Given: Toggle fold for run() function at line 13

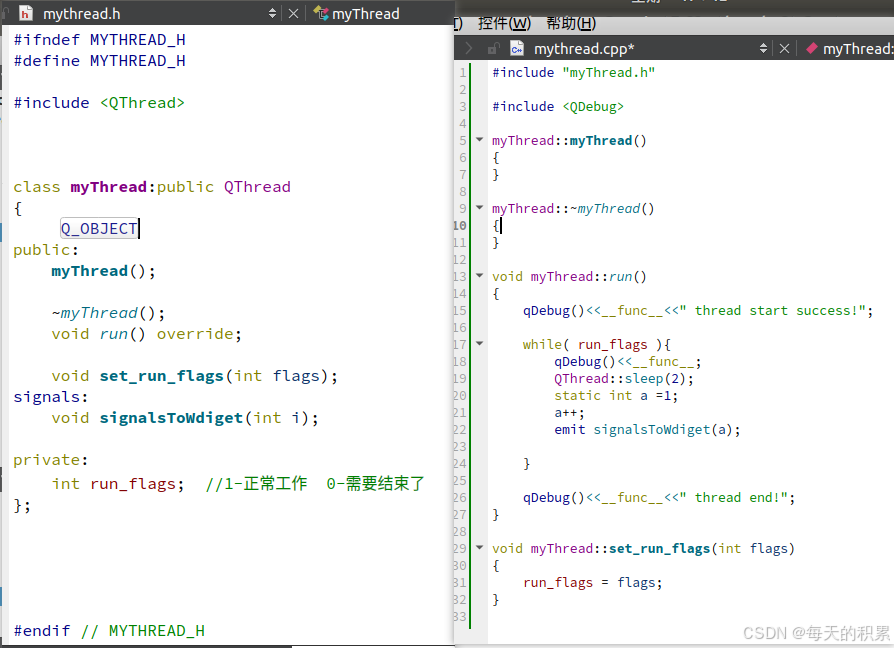Looking at the screenshot, I should tap(480, 277).
